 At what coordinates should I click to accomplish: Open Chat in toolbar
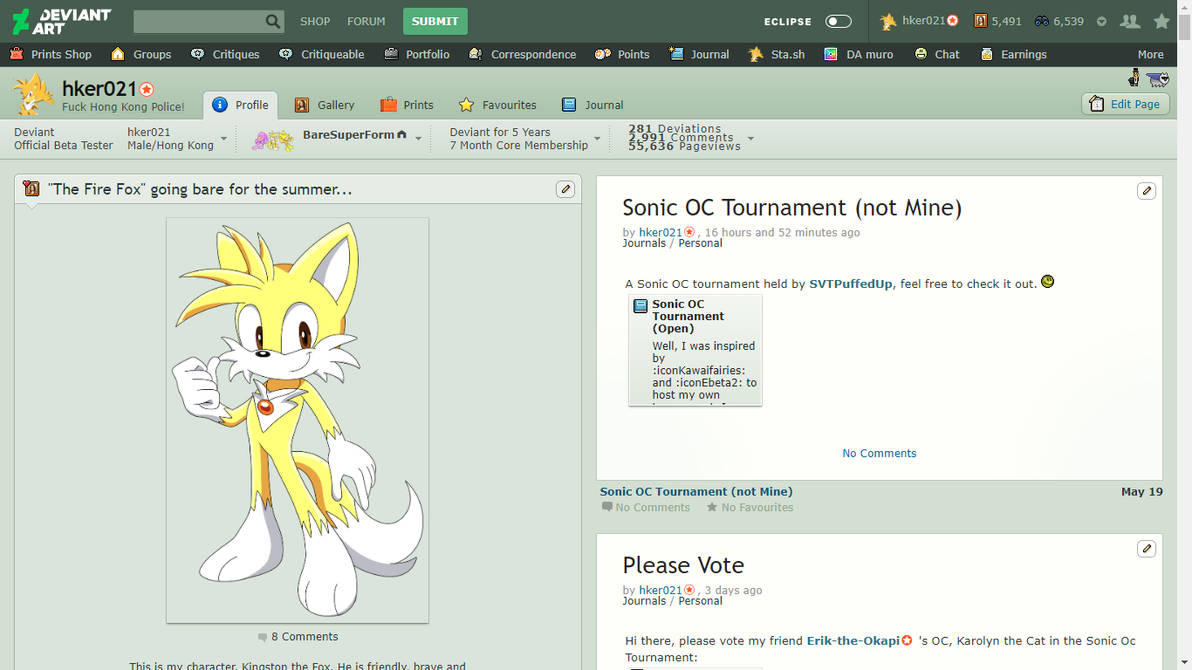click(x=937, y=54)
